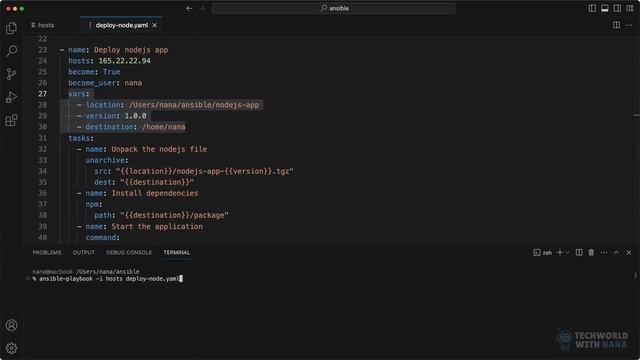Close the terminal panel
This screenshot has width=640, height=360.
coord(629,253)
